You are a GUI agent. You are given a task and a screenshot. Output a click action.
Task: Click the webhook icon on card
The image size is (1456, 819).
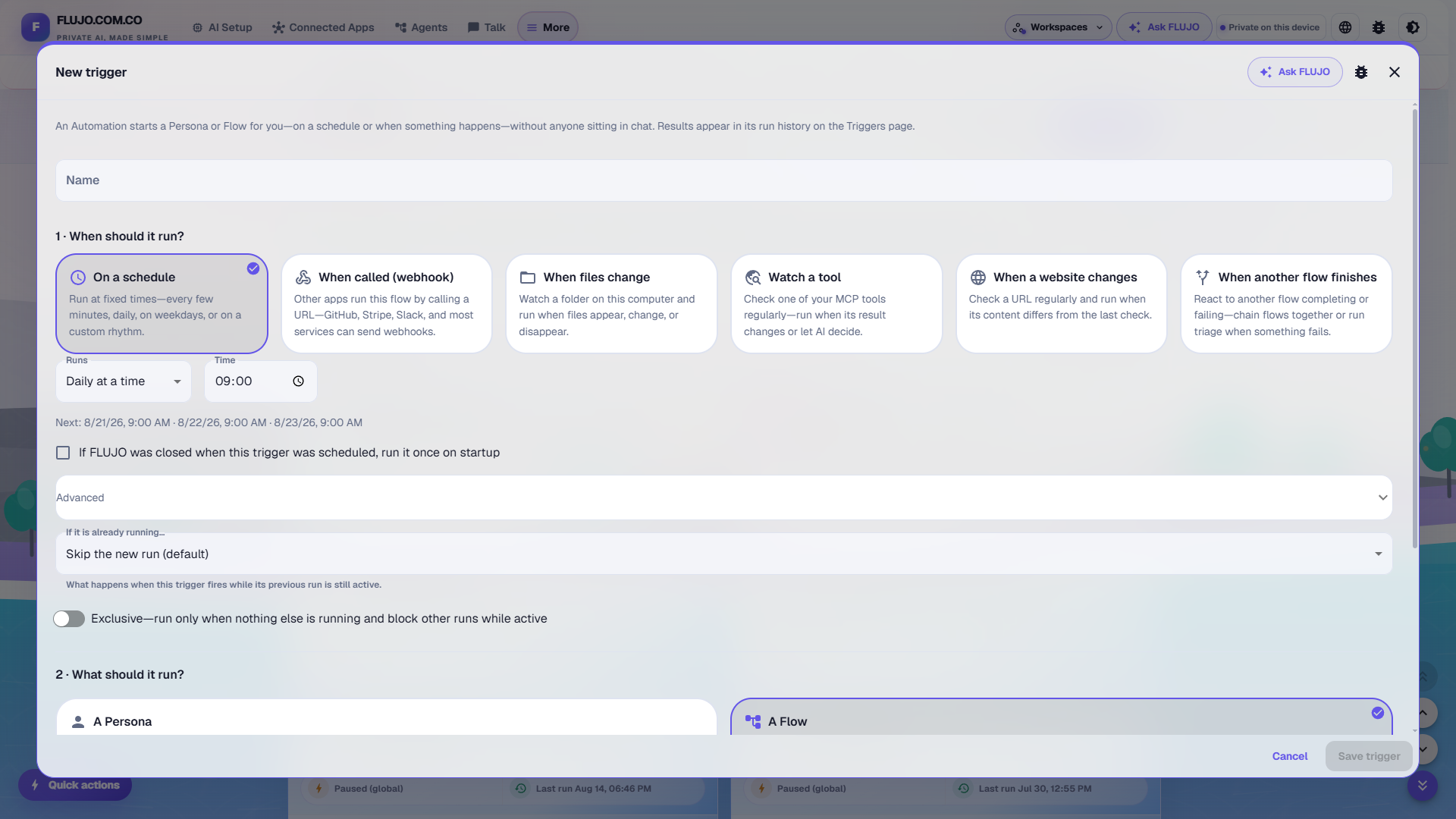pyautogui.click(x=303, y=278)
